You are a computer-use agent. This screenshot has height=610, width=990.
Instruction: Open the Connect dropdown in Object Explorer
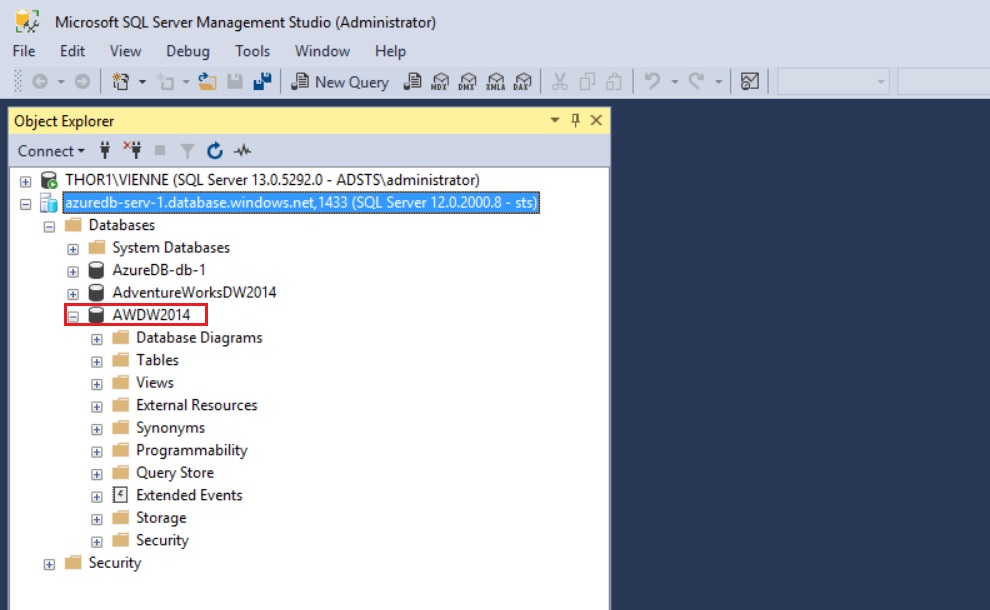point(51,151)
